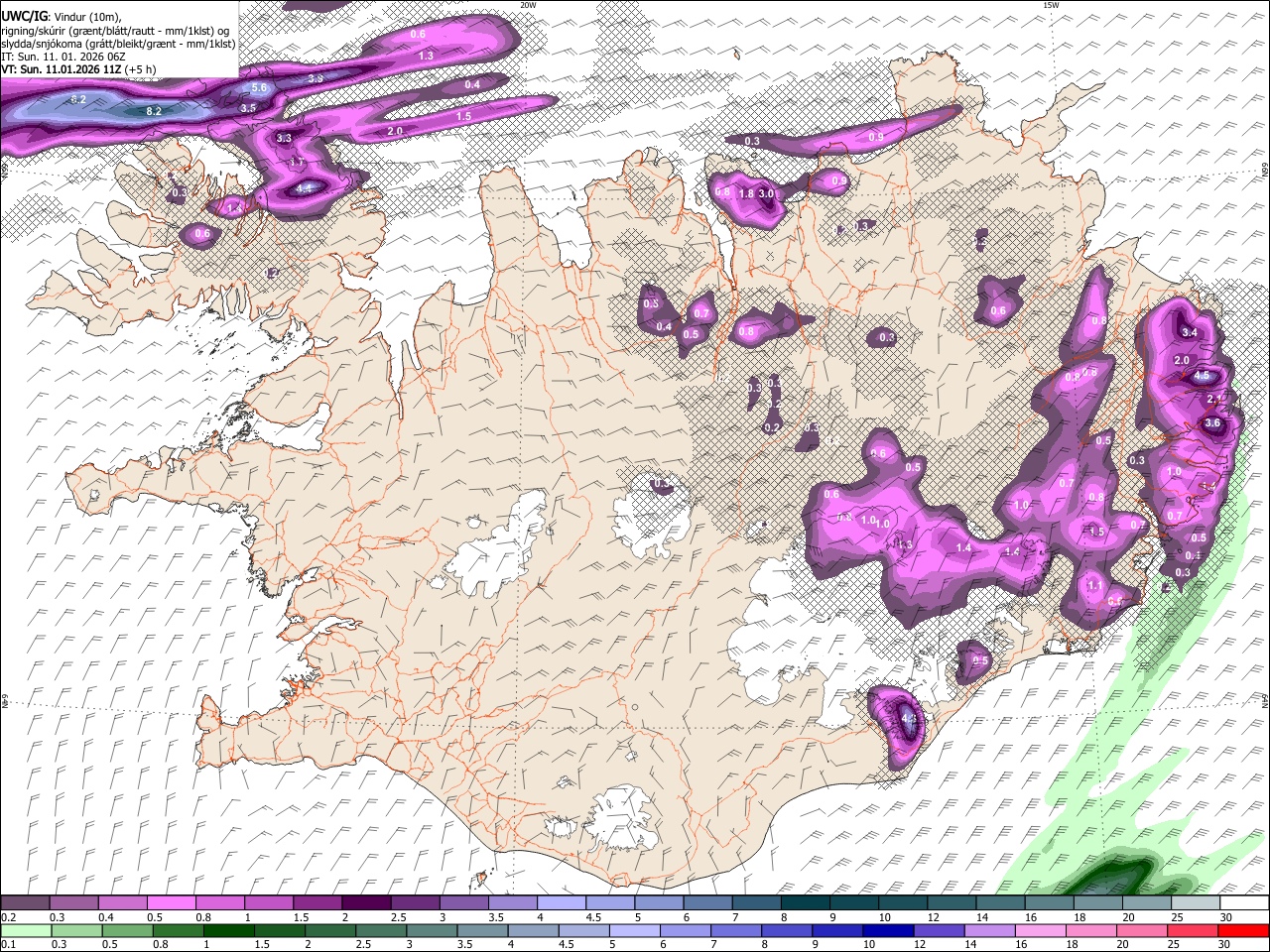
Task: Click the '1.1' value in southeast Iceland
Action: coord(1094,586)
